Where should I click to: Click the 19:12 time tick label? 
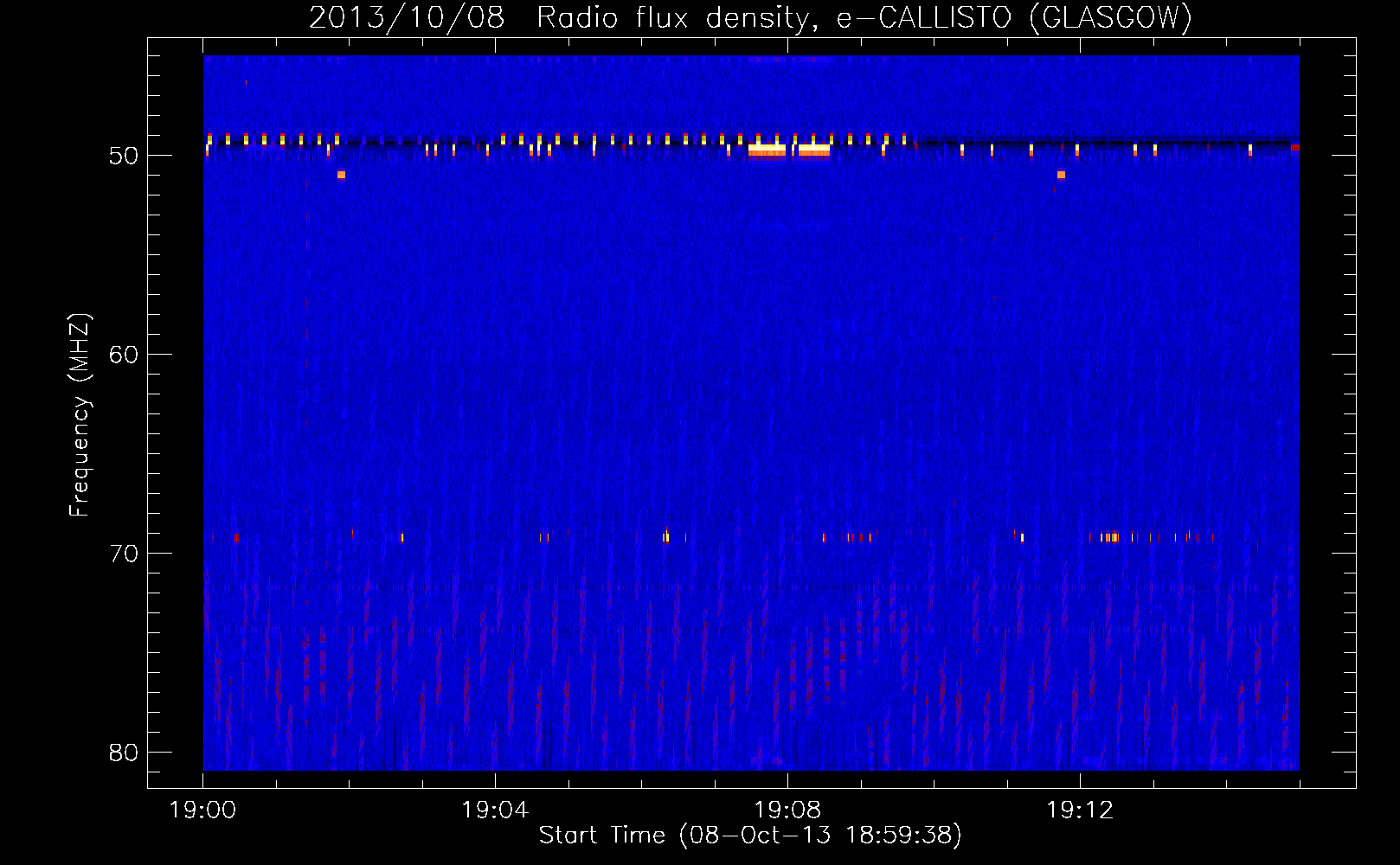click(1080, 811)
